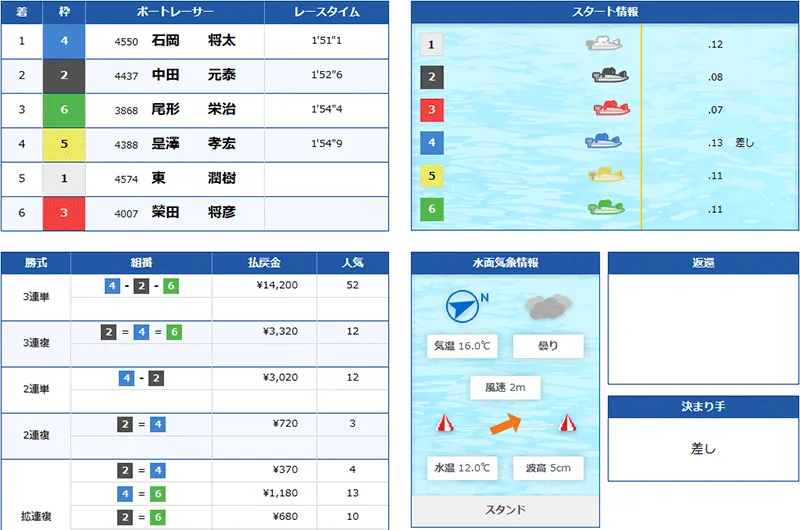Image resolution: width=800 pixels, height=530 pixels.
Task: Select racer name 東 潤樹
Action: click(x=193, y=178)
